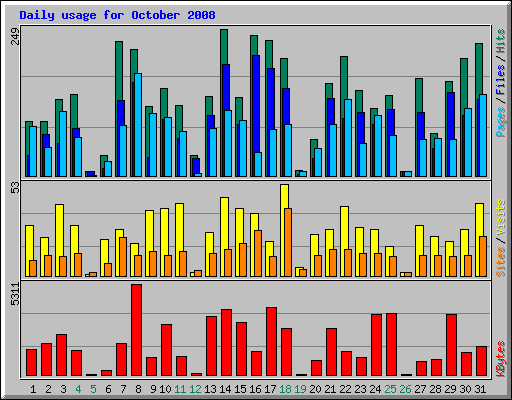The height and width of the screenshot is (400, 512).
Task: Click the day 24 x-axis label
Action: tap(375, 389)
